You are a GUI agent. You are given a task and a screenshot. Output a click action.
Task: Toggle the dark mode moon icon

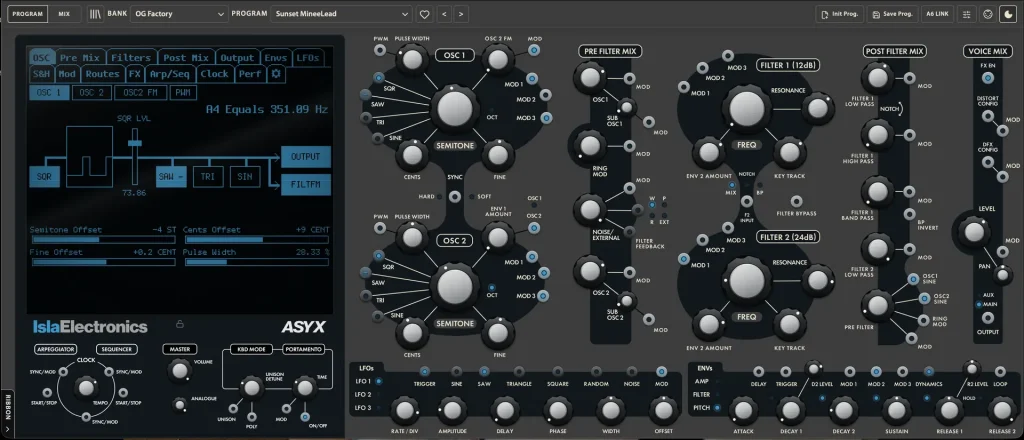click(x=1008, y=14)
